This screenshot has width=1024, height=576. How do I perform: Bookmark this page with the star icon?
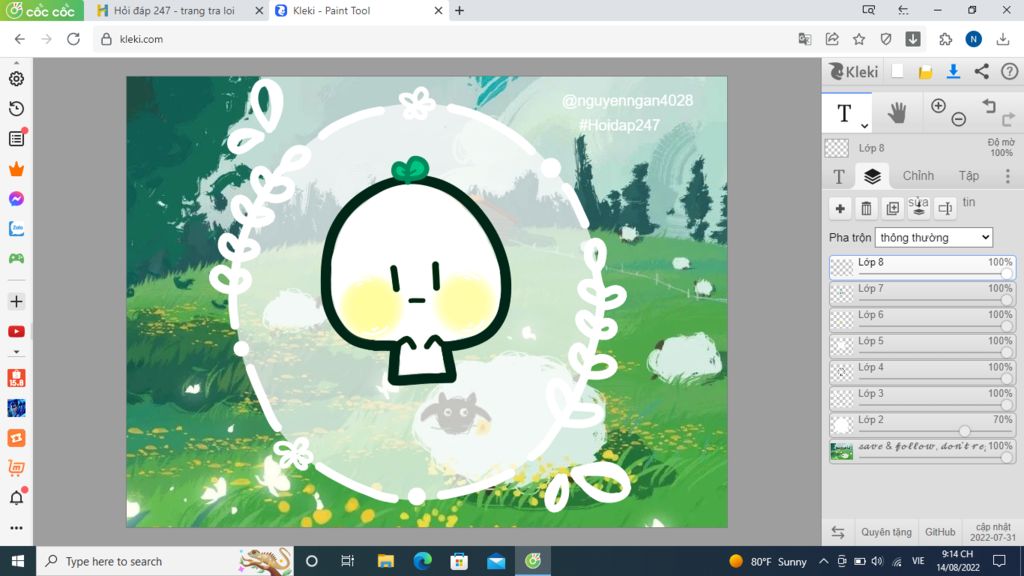[859, 39]
